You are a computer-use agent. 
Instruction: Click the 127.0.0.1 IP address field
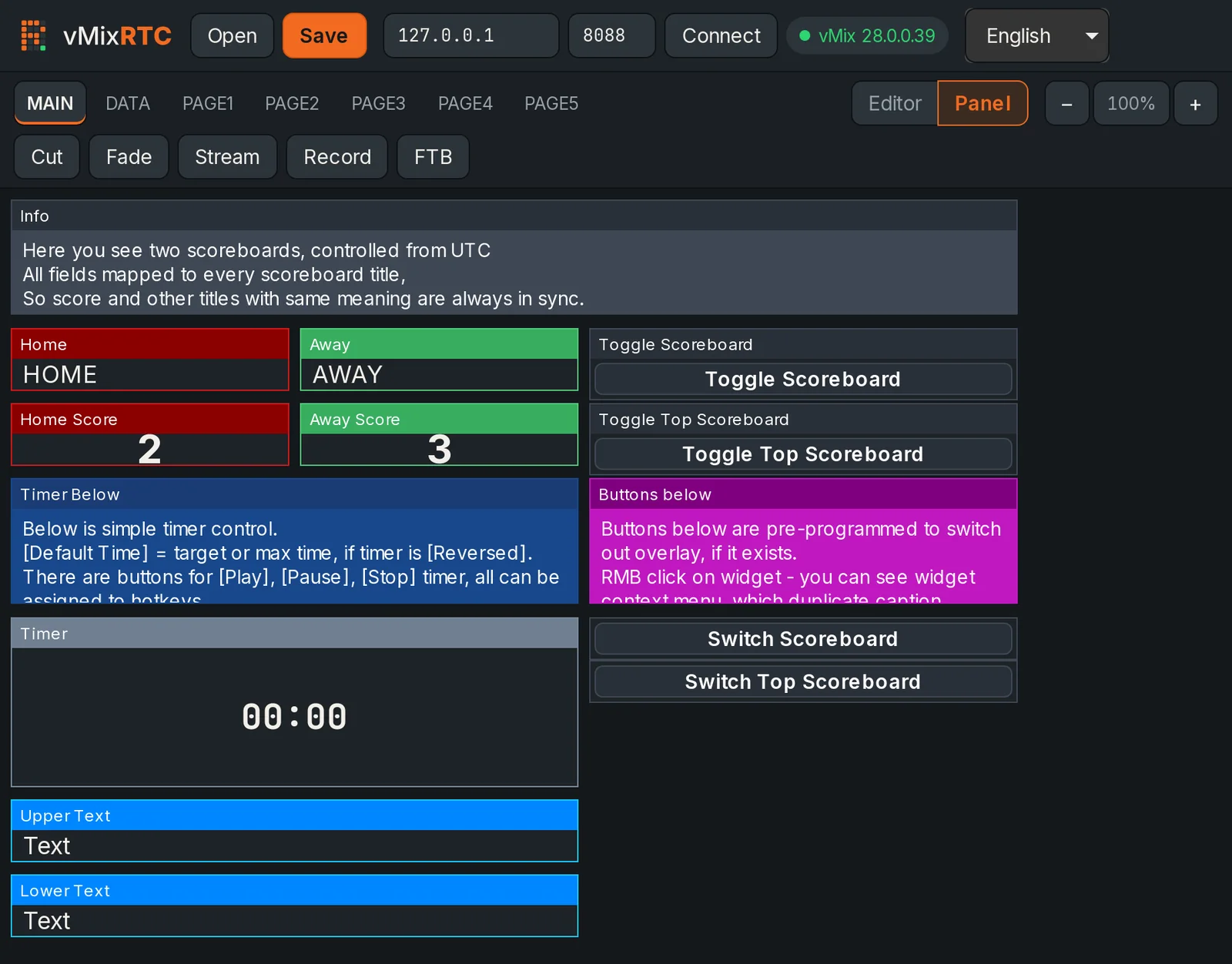pos(470,35)
